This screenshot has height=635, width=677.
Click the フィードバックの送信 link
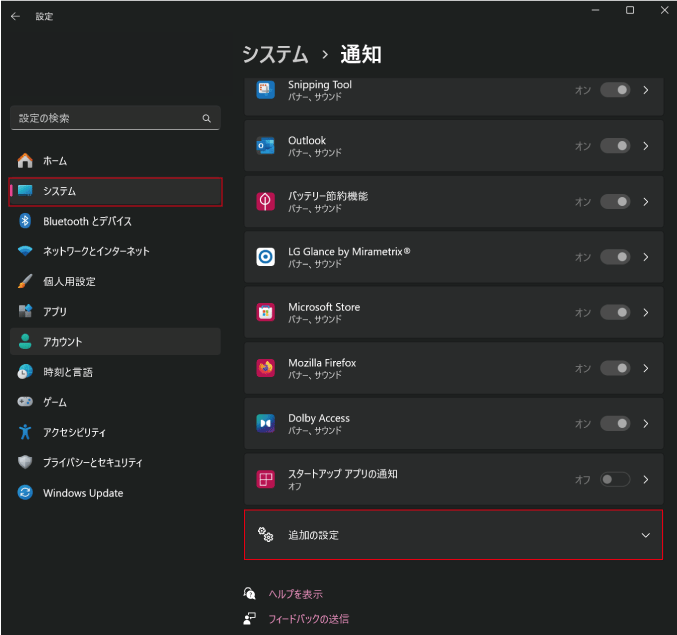(x=308, y=619)
